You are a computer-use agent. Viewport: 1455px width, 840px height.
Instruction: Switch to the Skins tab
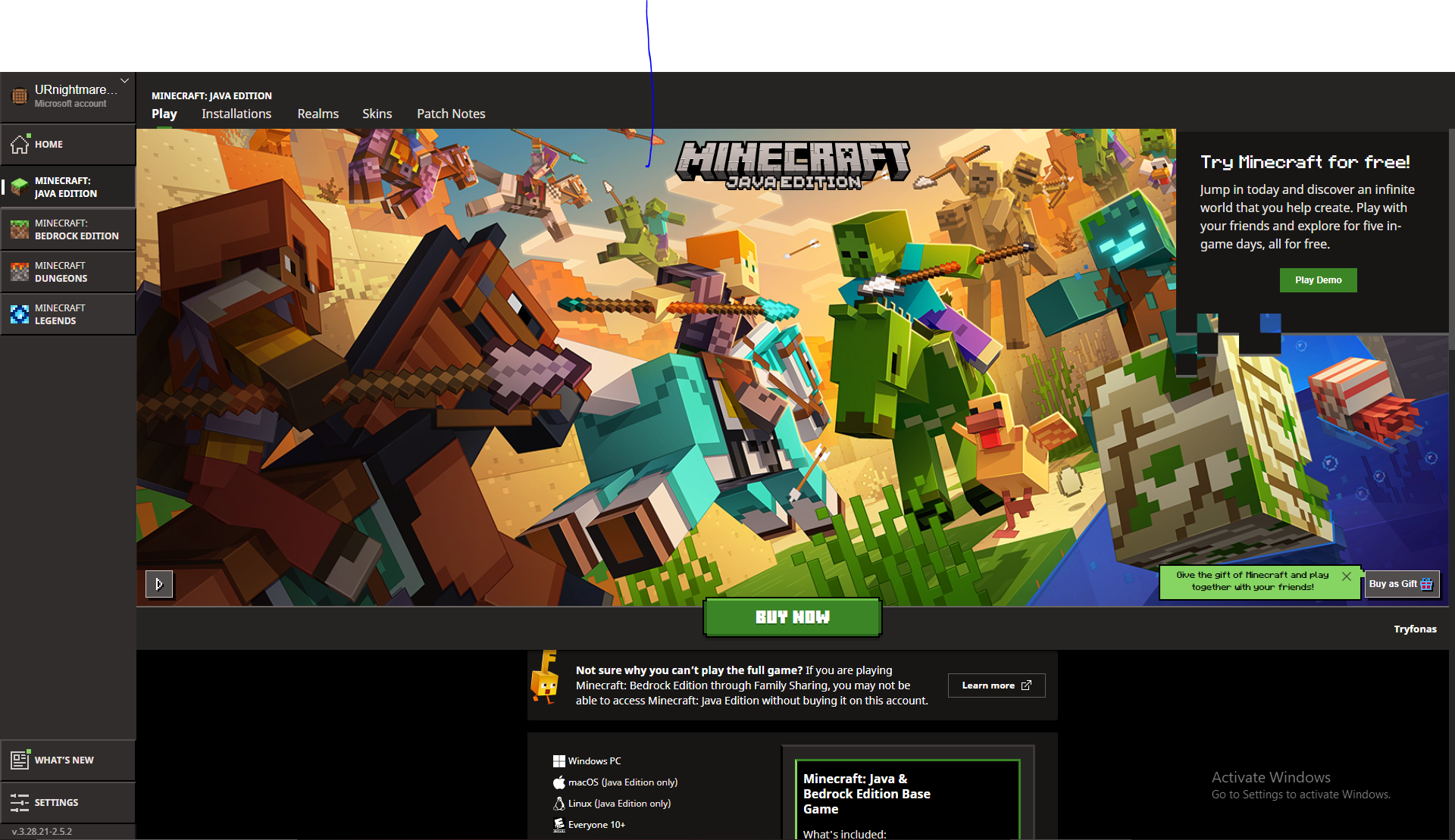[x=377, y=114]
